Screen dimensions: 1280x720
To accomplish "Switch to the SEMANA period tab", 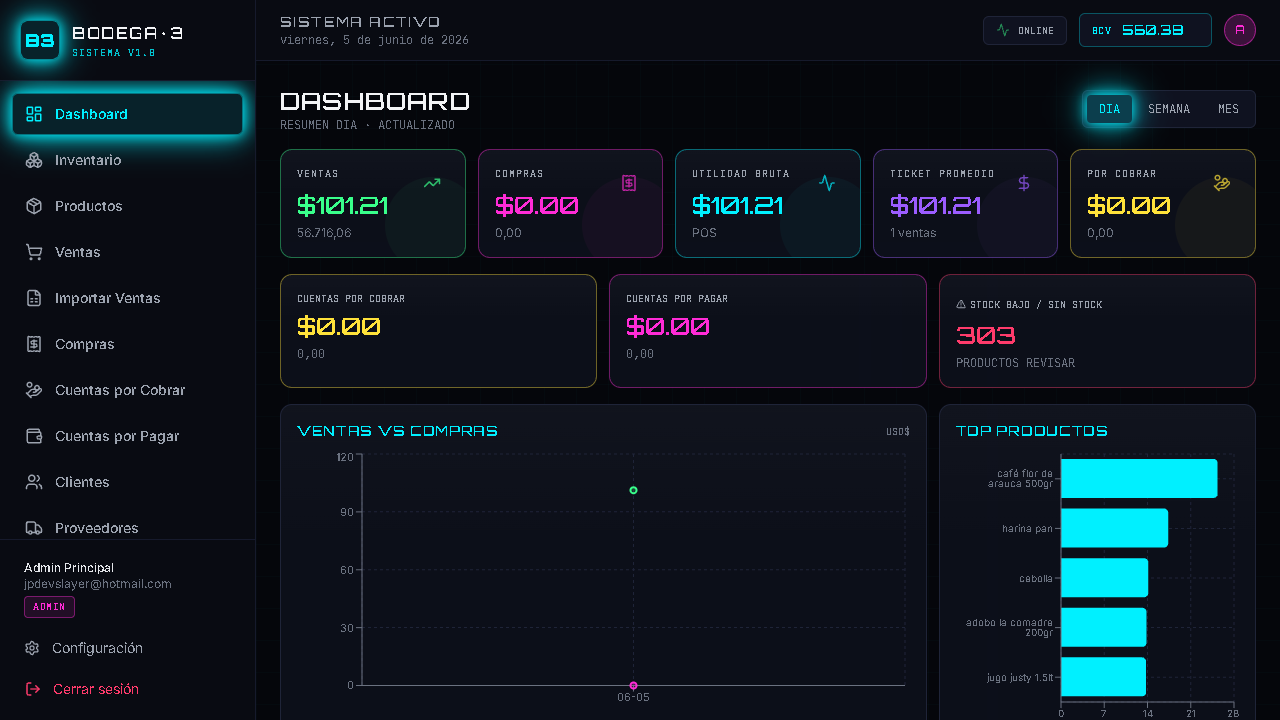I will [1169, 109].
